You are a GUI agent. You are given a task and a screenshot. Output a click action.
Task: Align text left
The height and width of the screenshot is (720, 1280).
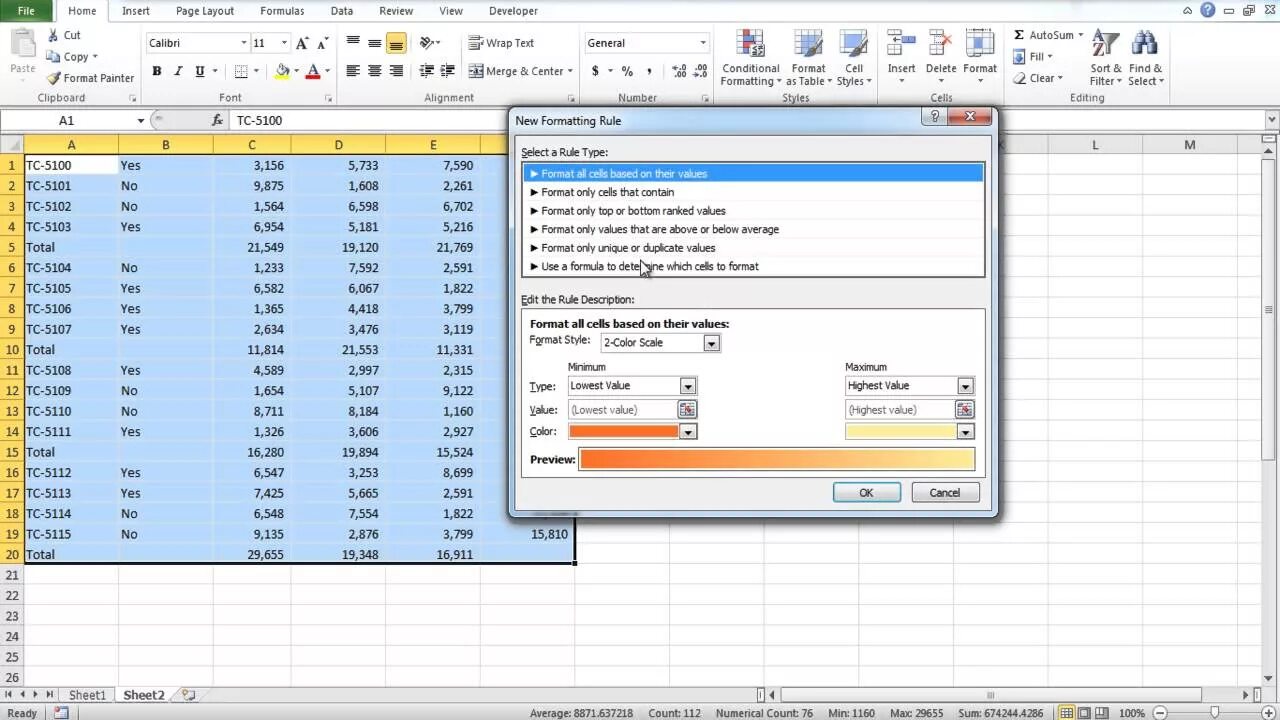(x=353, y=71)
